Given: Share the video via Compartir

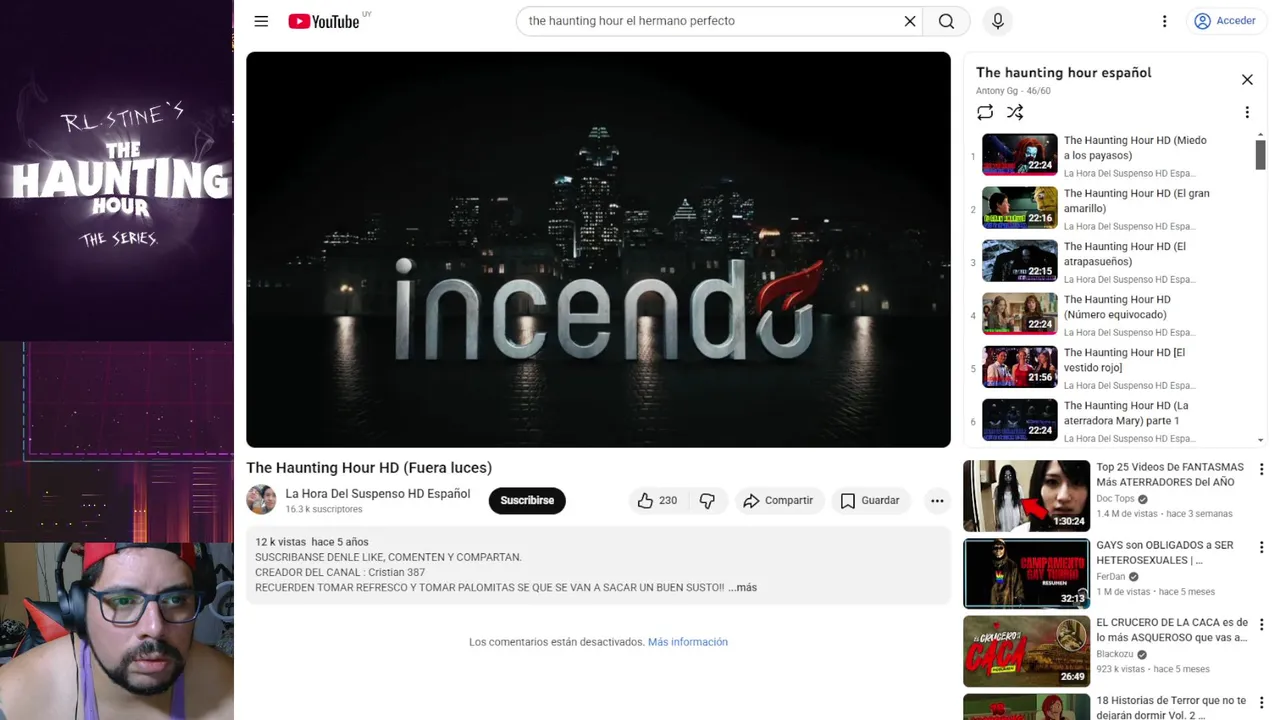Looking at the screenshot, I should point(778,500).
